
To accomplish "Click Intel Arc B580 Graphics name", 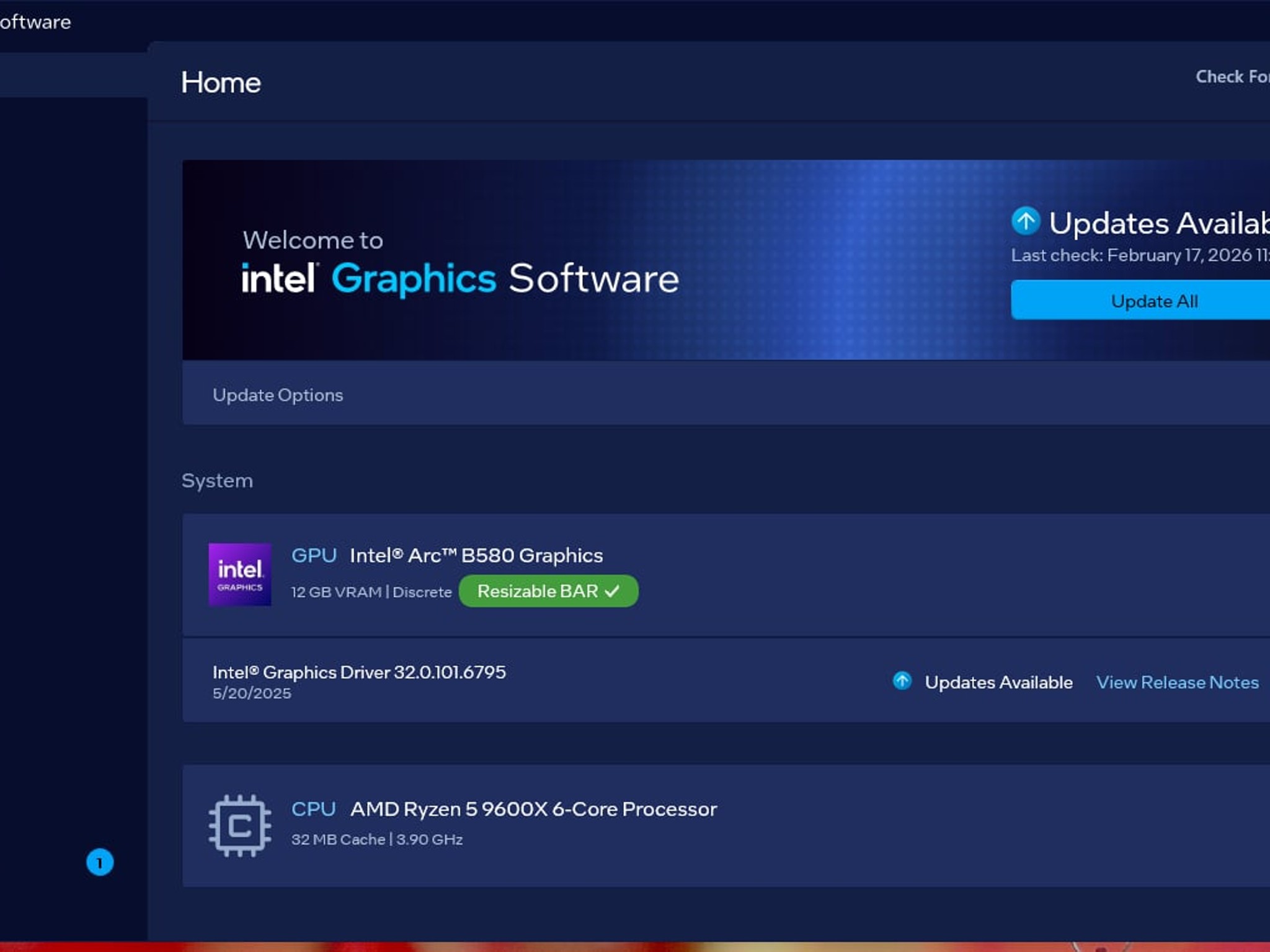I will click(476, 555).
